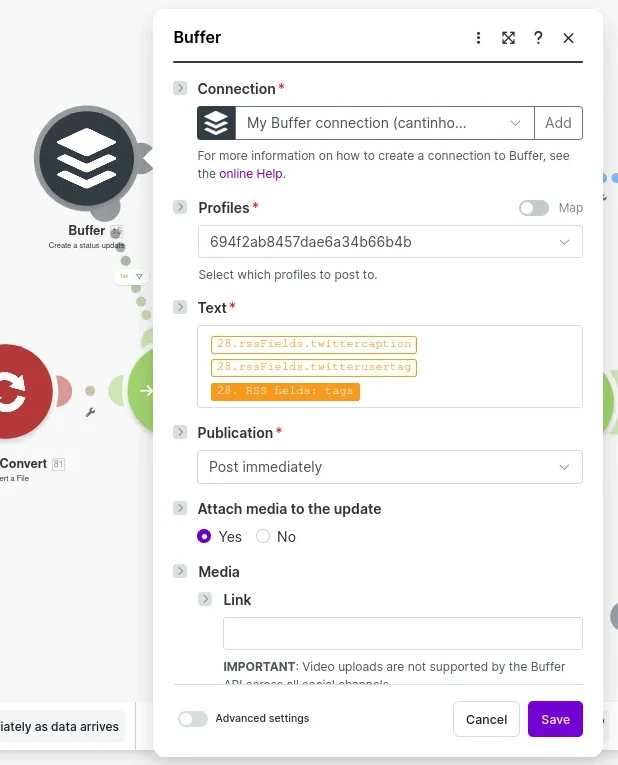Open the Publication 'Post immediately' dropdown

click(390, 467)
